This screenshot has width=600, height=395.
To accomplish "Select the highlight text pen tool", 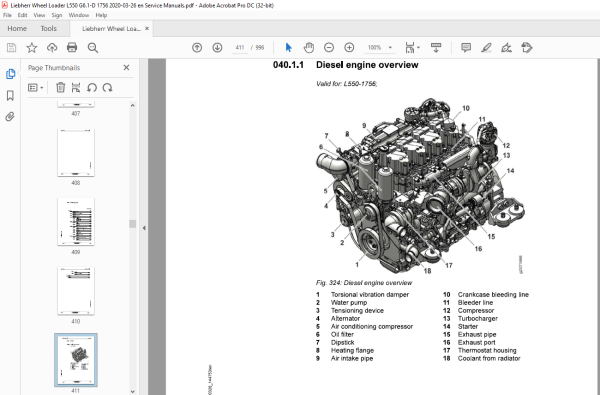I will coord(486,47).
